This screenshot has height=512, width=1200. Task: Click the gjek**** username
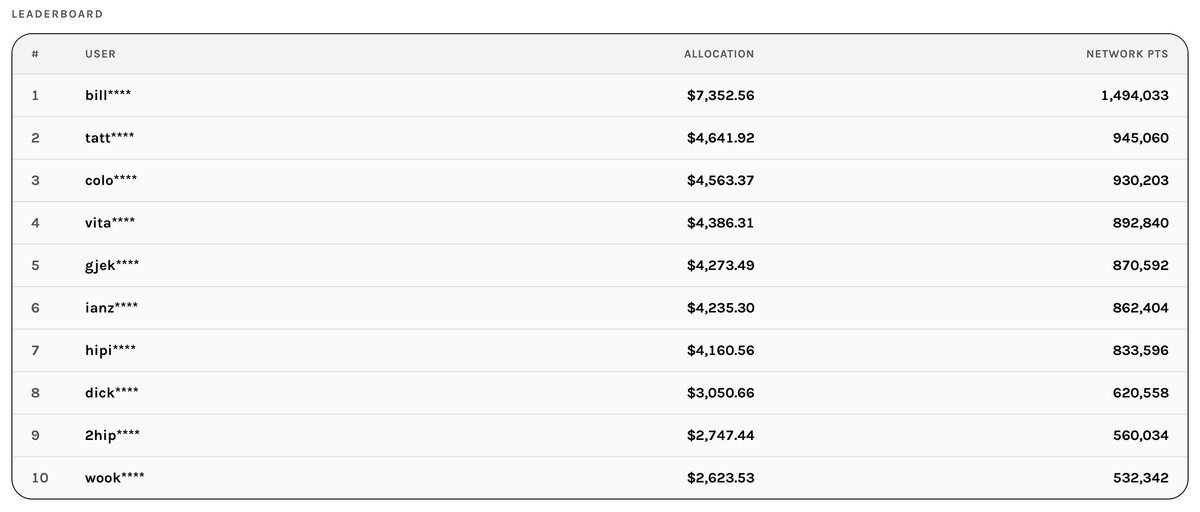click(x=112, y=265)
